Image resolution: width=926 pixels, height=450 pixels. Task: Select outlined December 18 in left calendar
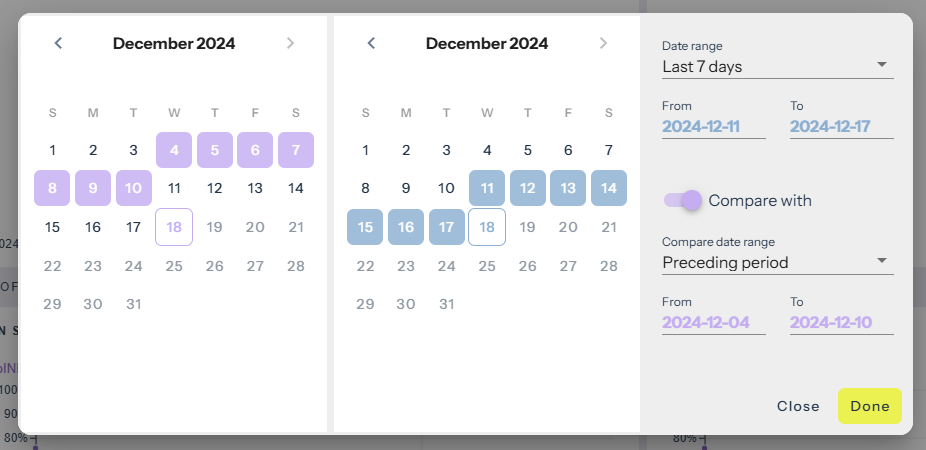click(174, 227)
